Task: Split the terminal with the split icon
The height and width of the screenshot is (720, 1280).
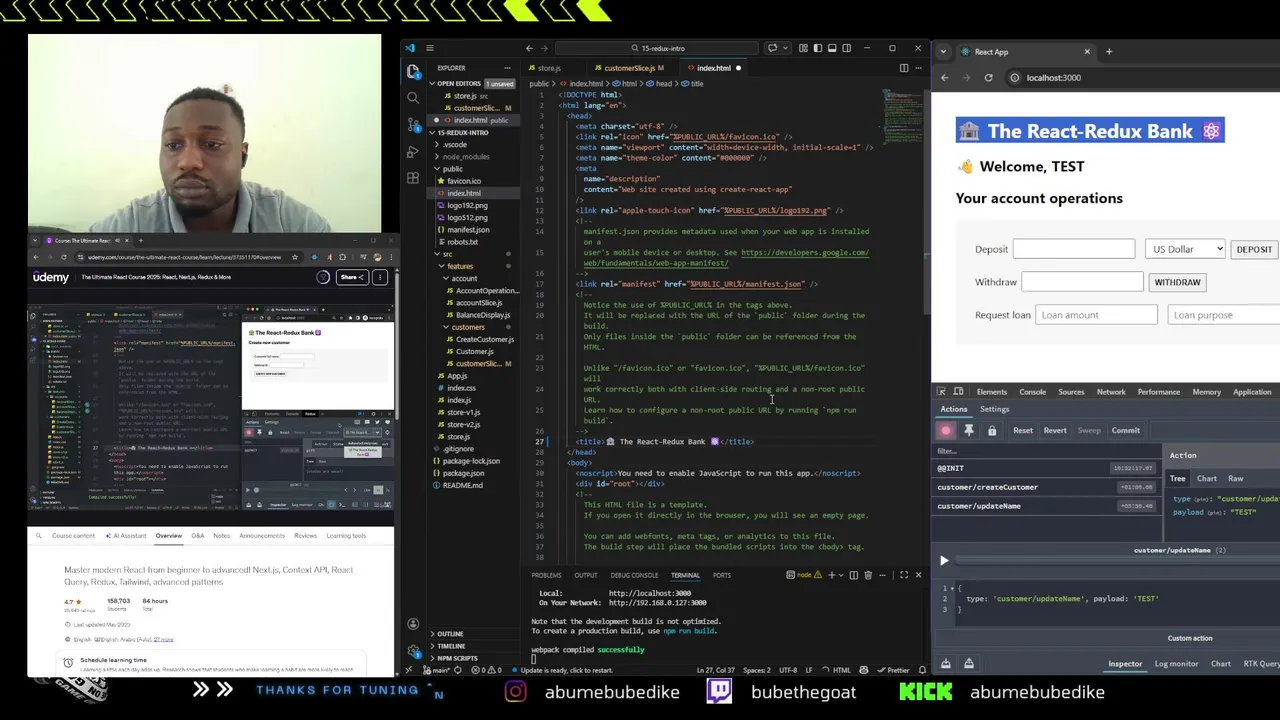Action: pos(853,575)
